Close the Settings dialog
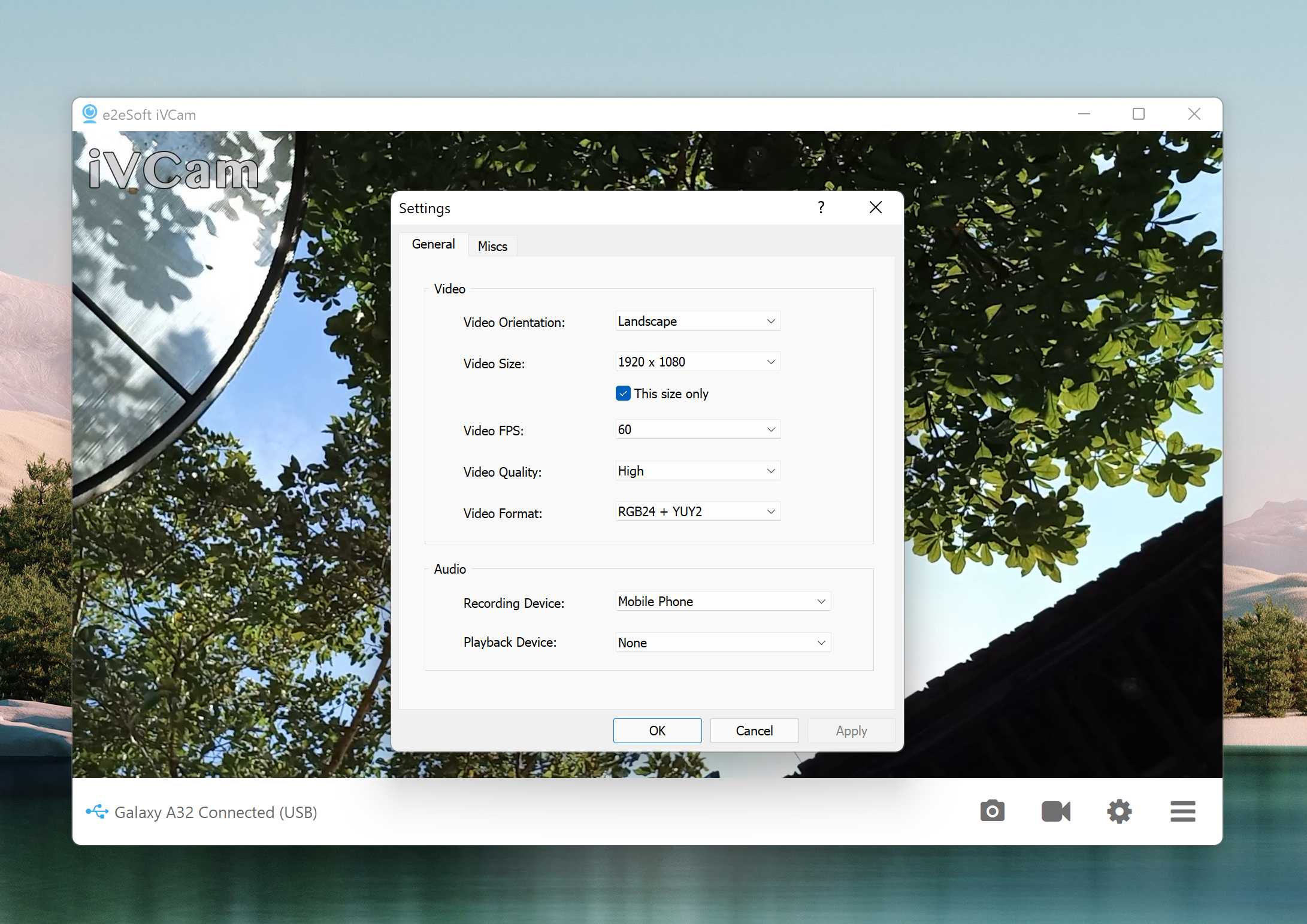Viewport: 1307px width, 924px height. pos(875,207)
